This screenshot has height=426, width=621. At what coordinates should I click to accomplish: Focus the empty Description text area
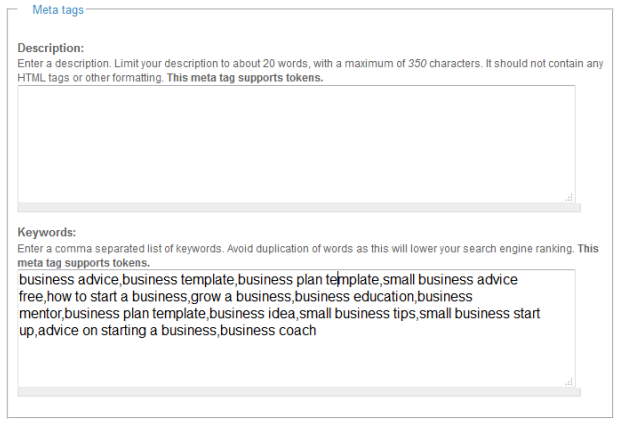[x=296, y=144]
